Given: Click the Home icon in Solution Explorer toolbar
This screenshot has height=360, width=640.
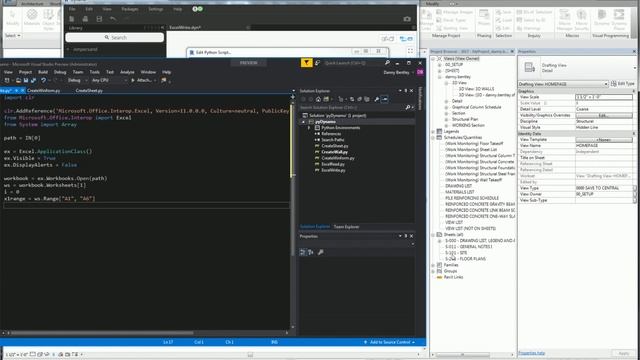Looking at the screenshot, I should [x=318, y=99].
